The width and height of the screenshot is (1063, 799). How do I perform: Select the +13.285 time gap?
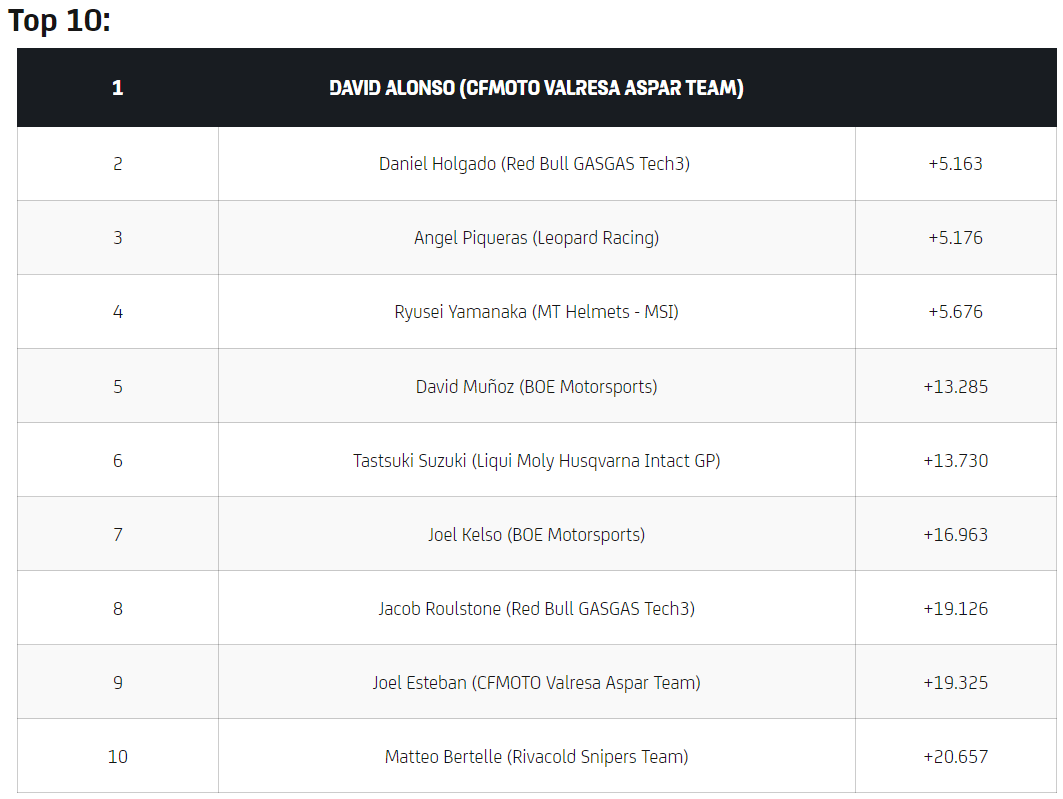tap(955, 386)
